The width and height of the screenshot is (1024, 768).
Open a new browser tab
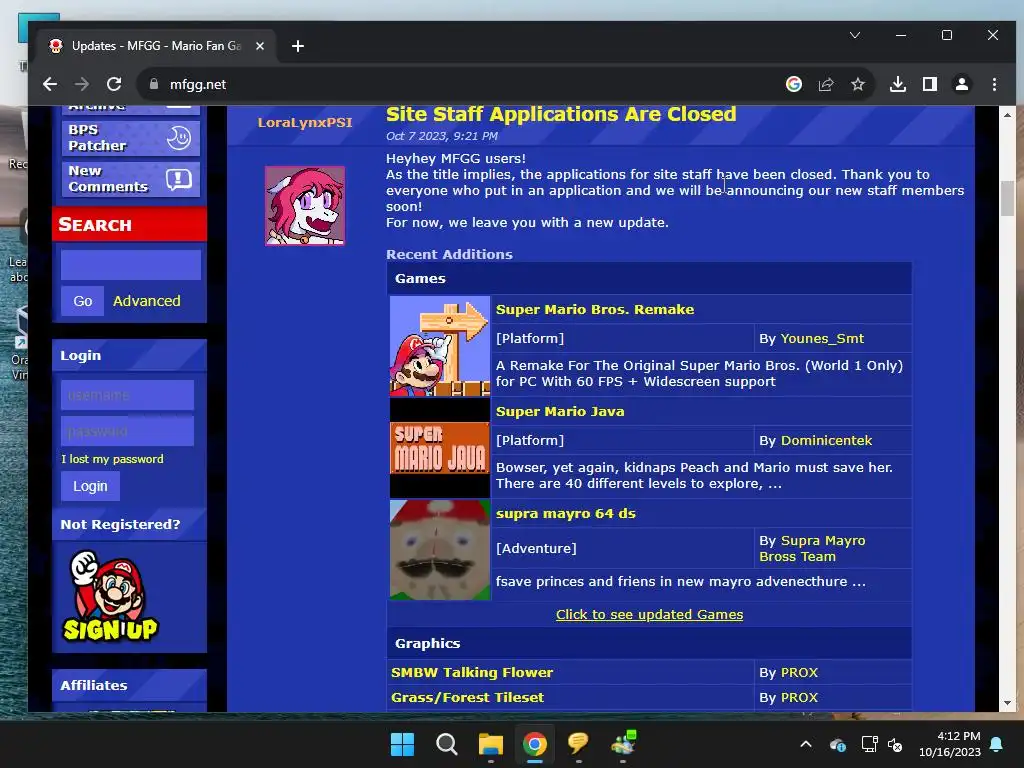coord(298,46)
